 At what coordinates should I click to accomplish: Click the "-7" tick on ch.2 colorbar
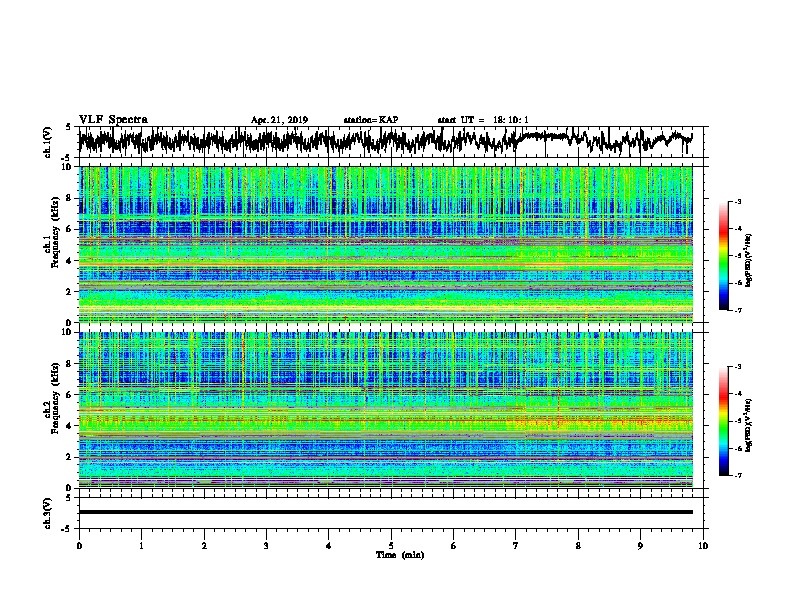pos(737,475)
